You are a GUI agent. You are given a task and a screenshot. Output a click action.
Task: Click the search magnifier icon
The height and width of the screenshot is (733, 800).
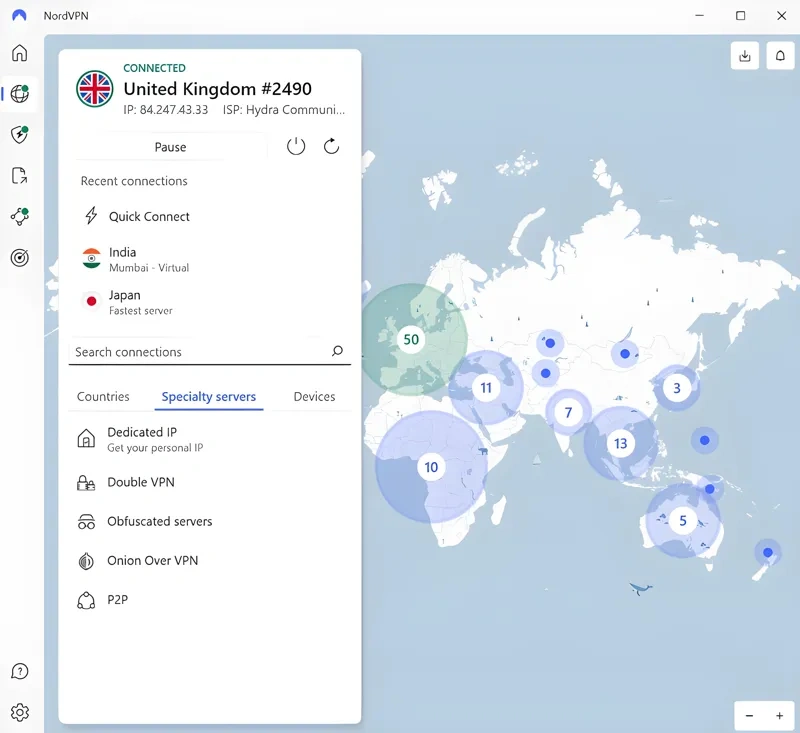coord(337,351)
